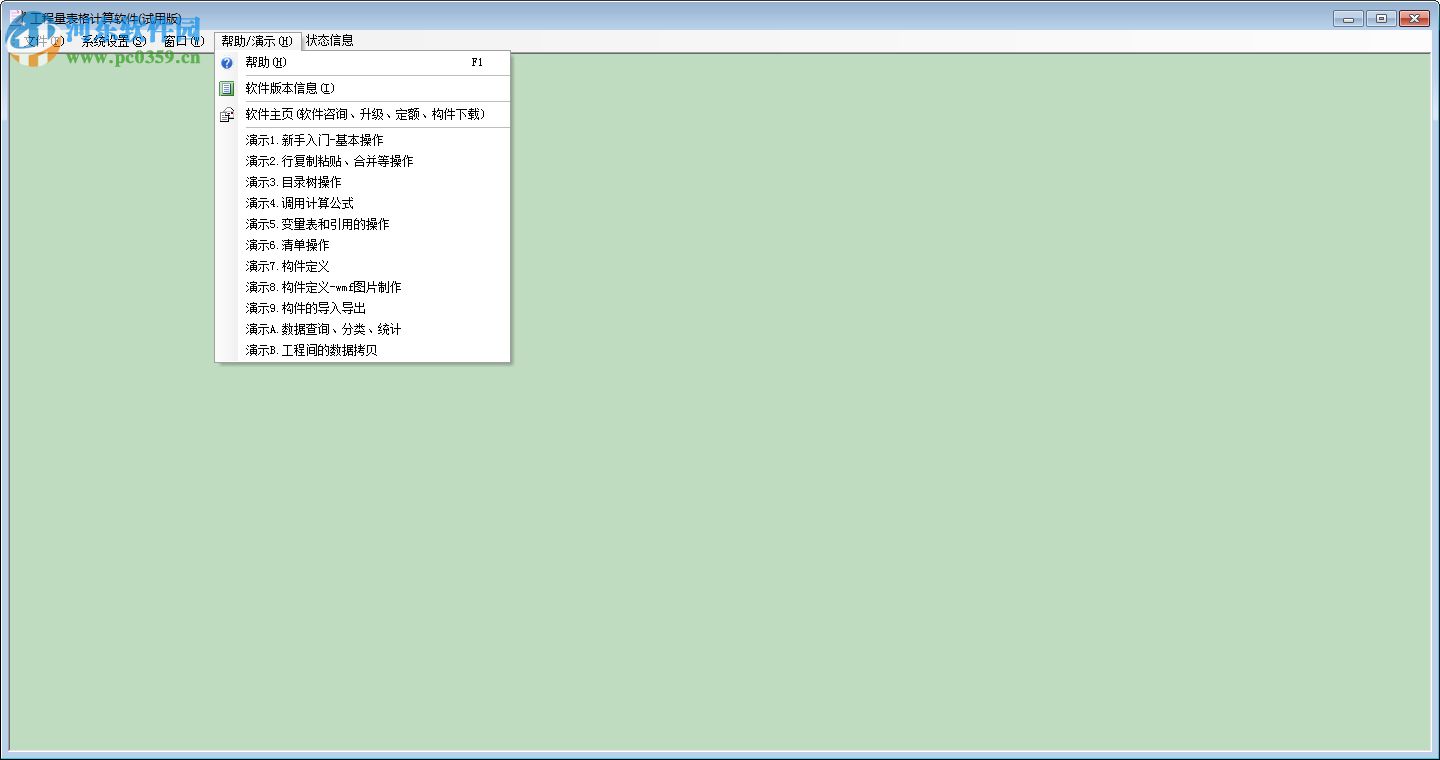Start 演示9.构件的导入导出
This screenshot has width=1440, height=760.
(363, 309)
